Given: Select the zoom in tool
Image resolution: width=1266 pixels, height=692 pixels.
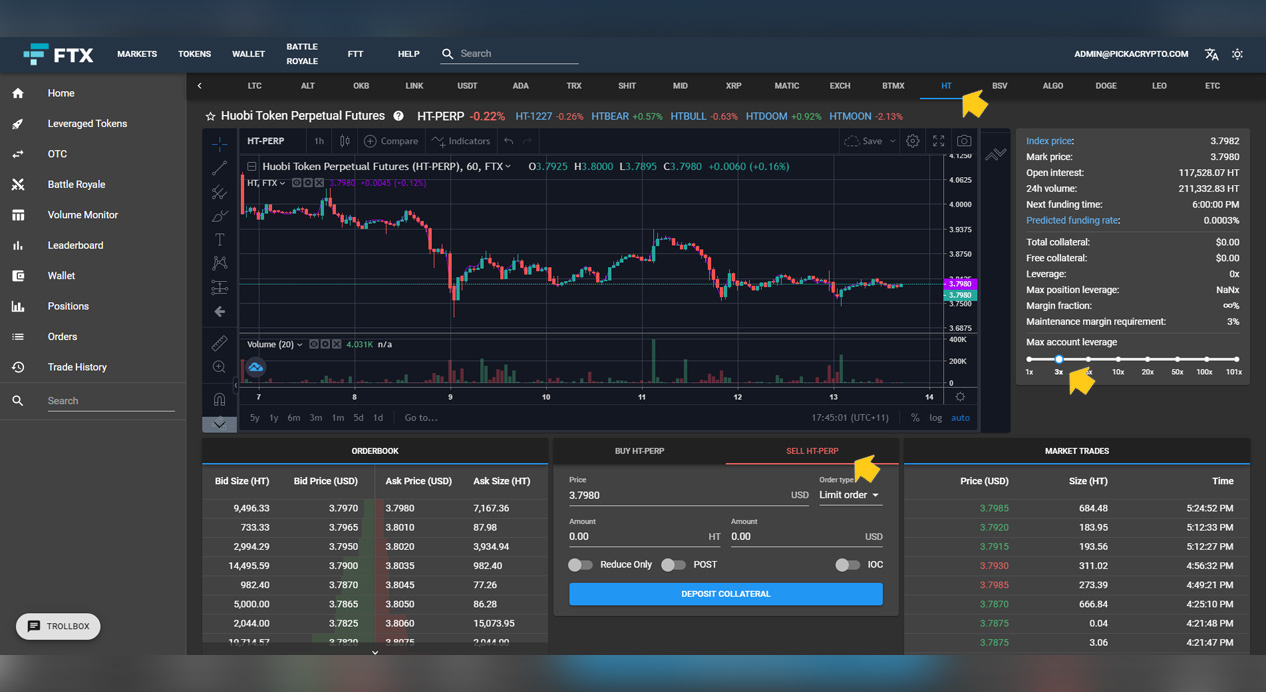Looking at the screenshot, I should [219, 368].
